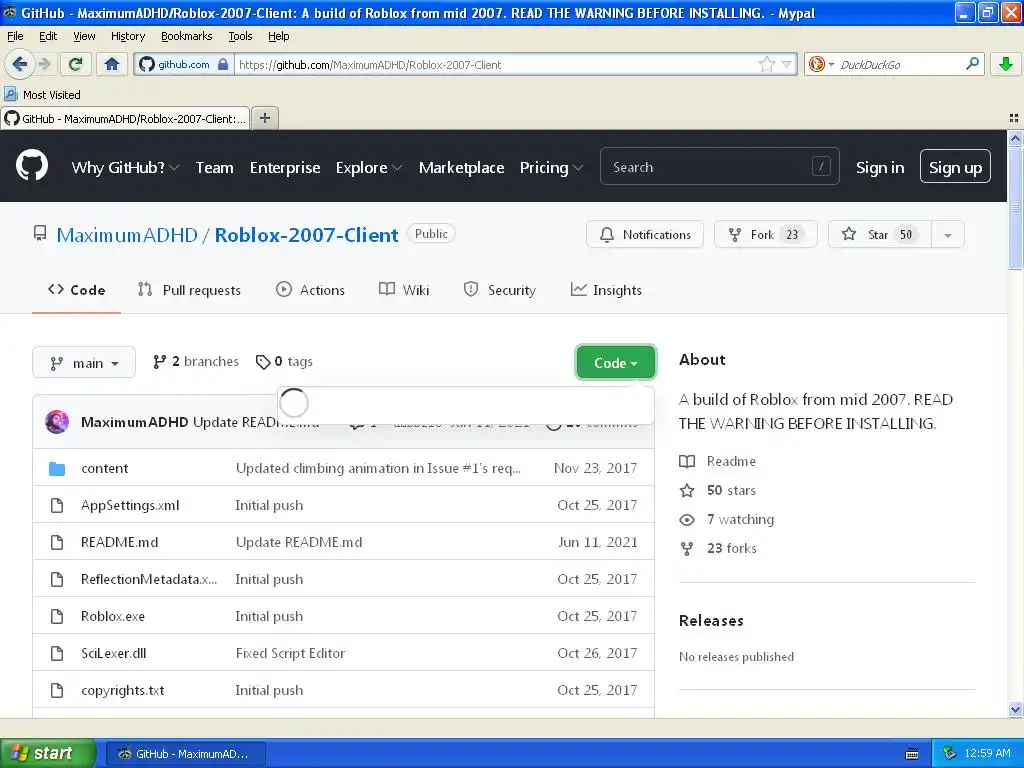Click the GitHub octocat logo

(x=32, y=166)
